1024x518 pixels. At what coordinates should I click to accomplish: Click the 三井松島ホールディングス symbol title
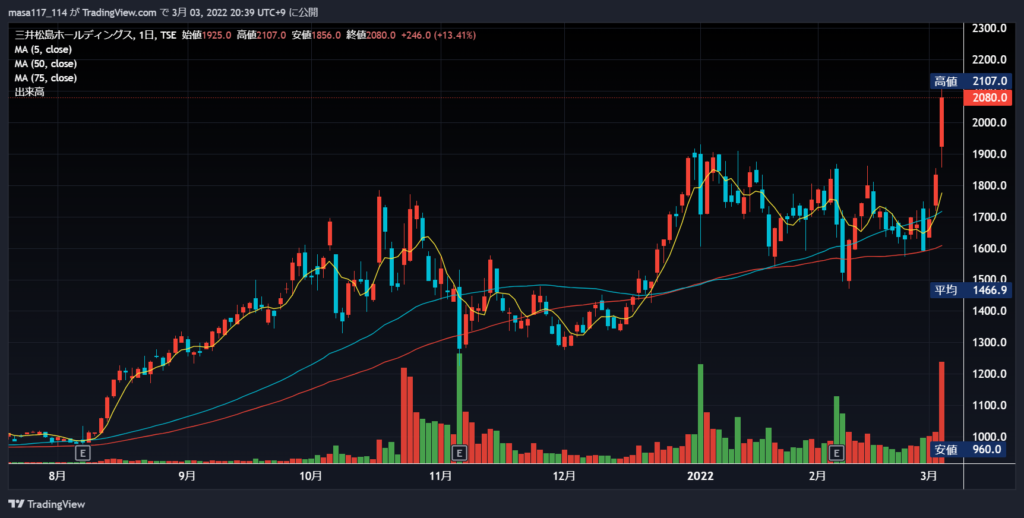(x=74, y=35)
